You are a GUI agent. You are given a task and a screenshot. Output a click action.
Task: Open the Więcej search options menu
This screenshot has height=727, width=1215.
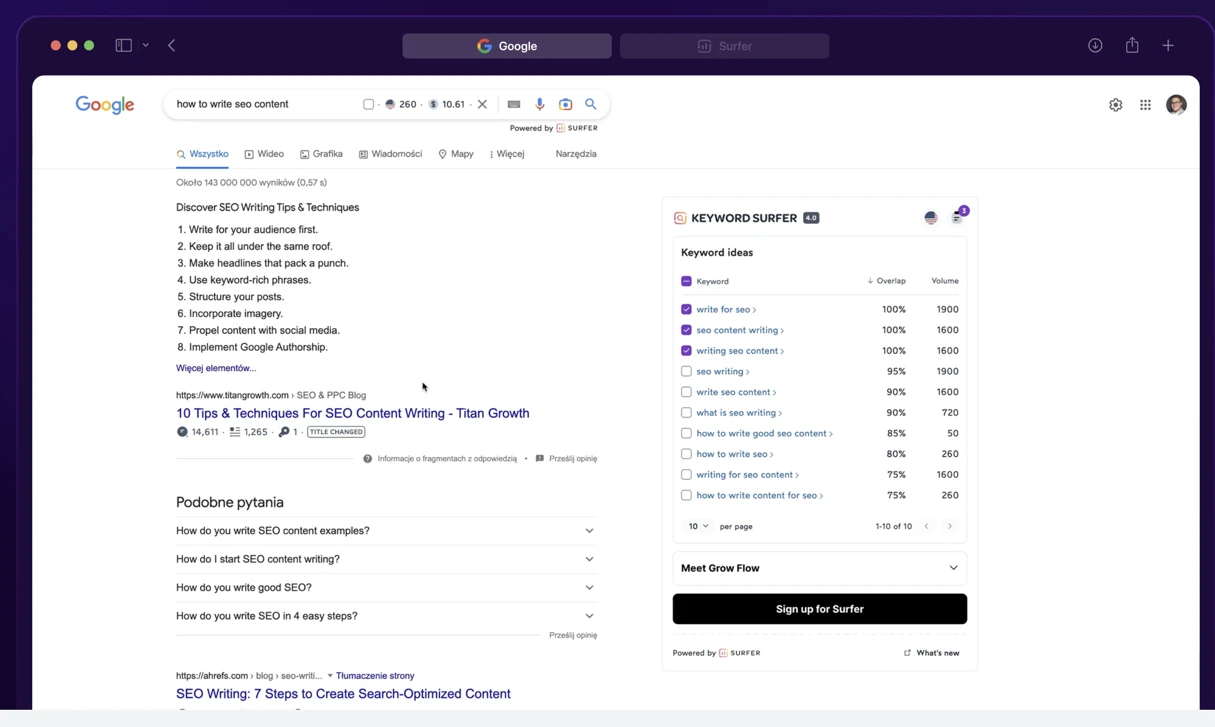(507, 154)
